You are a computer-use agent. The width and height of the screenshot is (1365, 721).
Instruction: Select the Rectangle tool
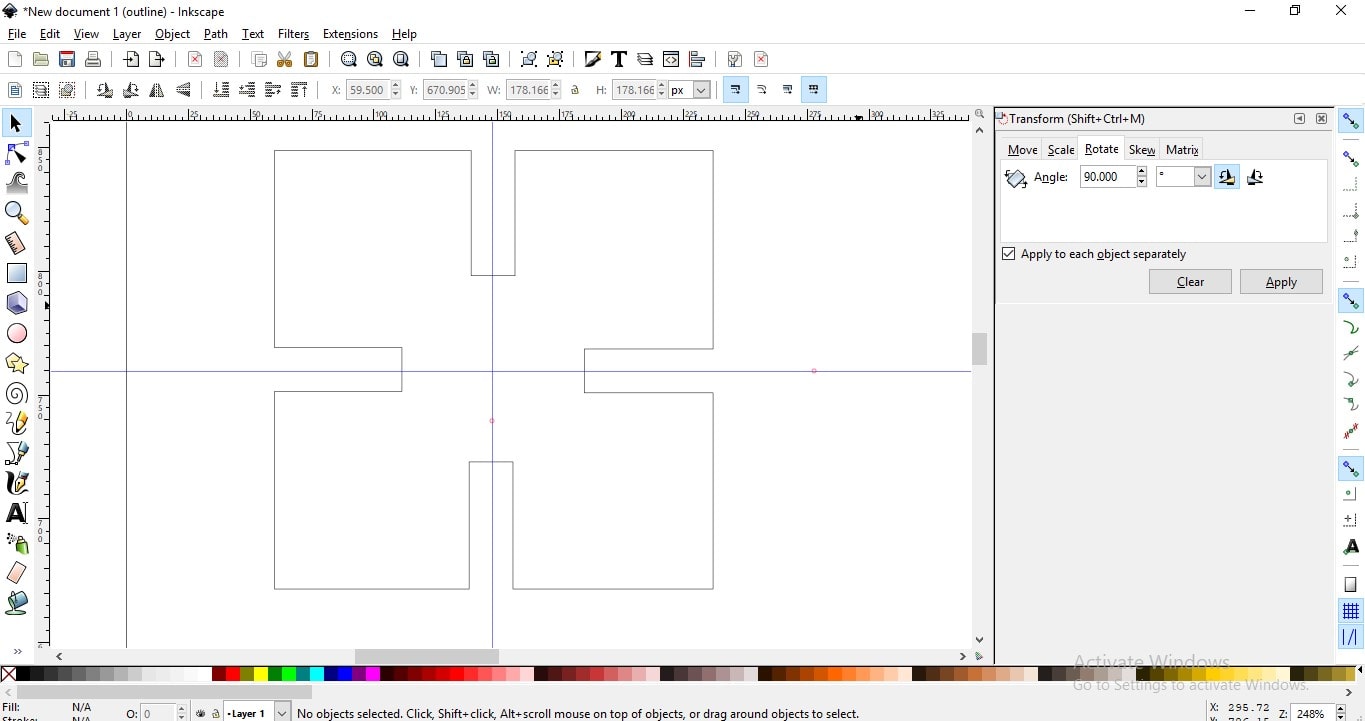click(x=16, y=273)
